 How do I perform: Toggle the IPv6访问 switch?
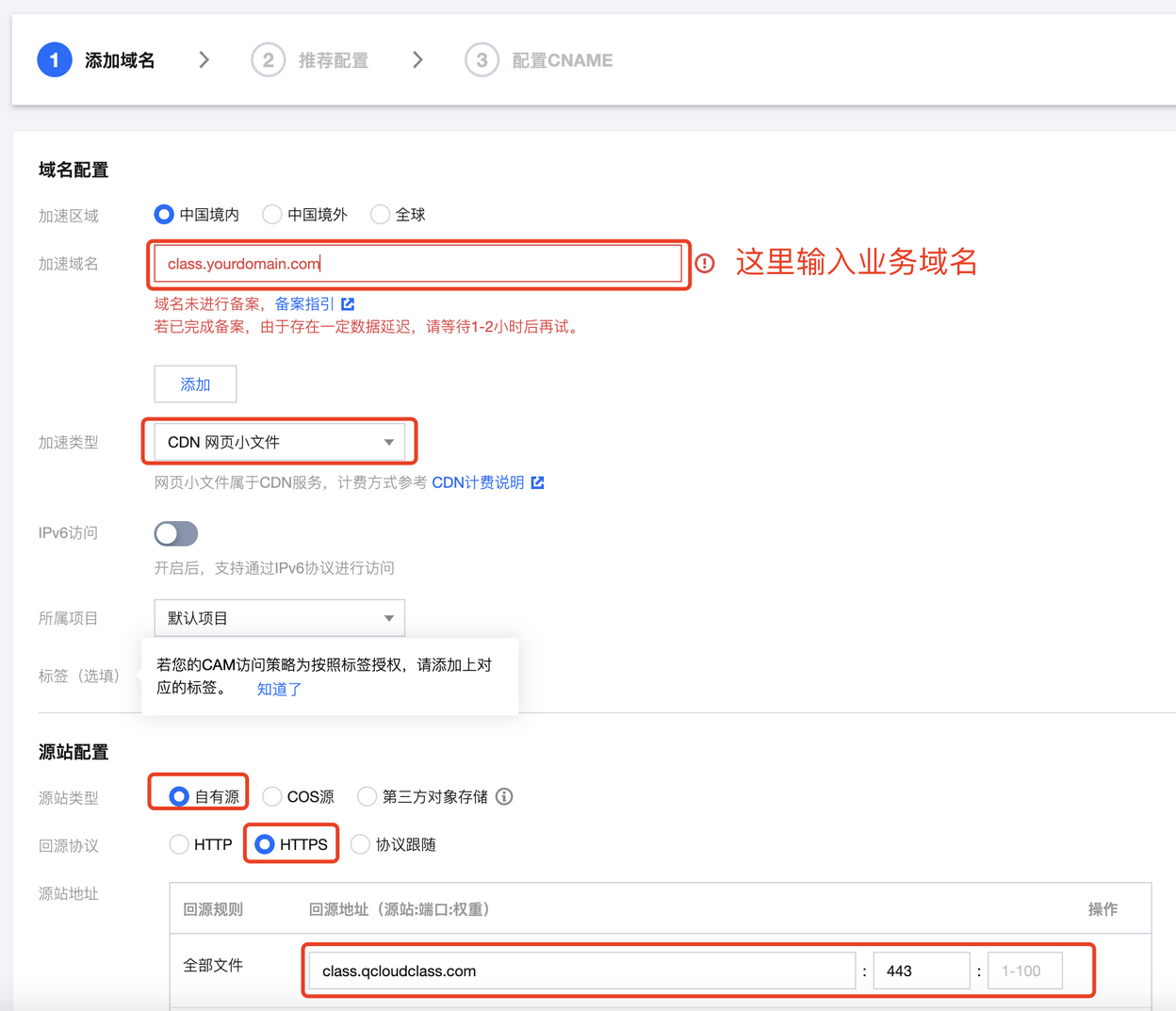(x=176, y=534)
